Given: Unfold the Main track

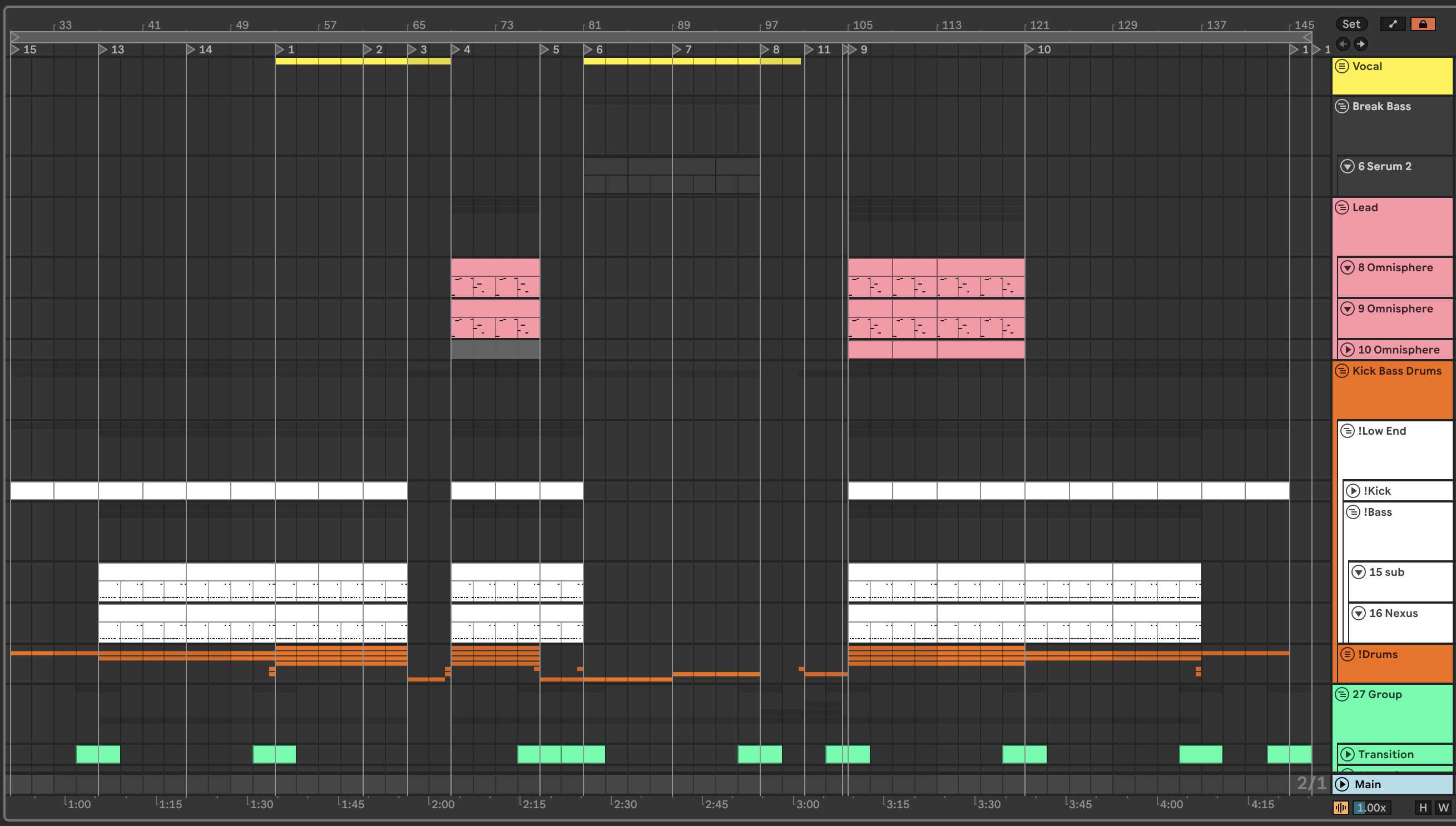Looking at the screenshot, I should (1342, 784).
